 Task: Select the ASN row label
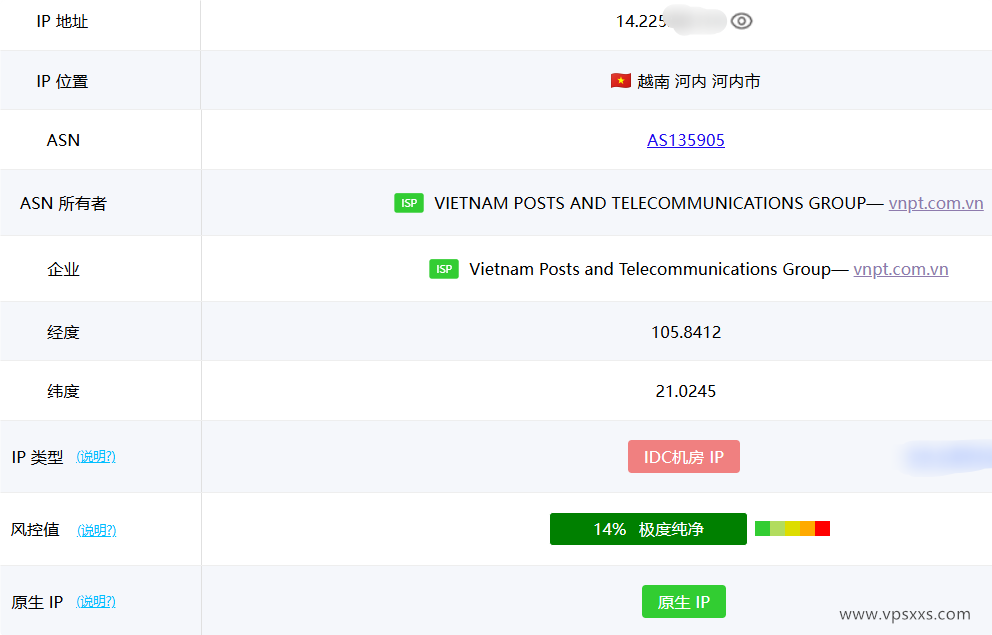63,140
